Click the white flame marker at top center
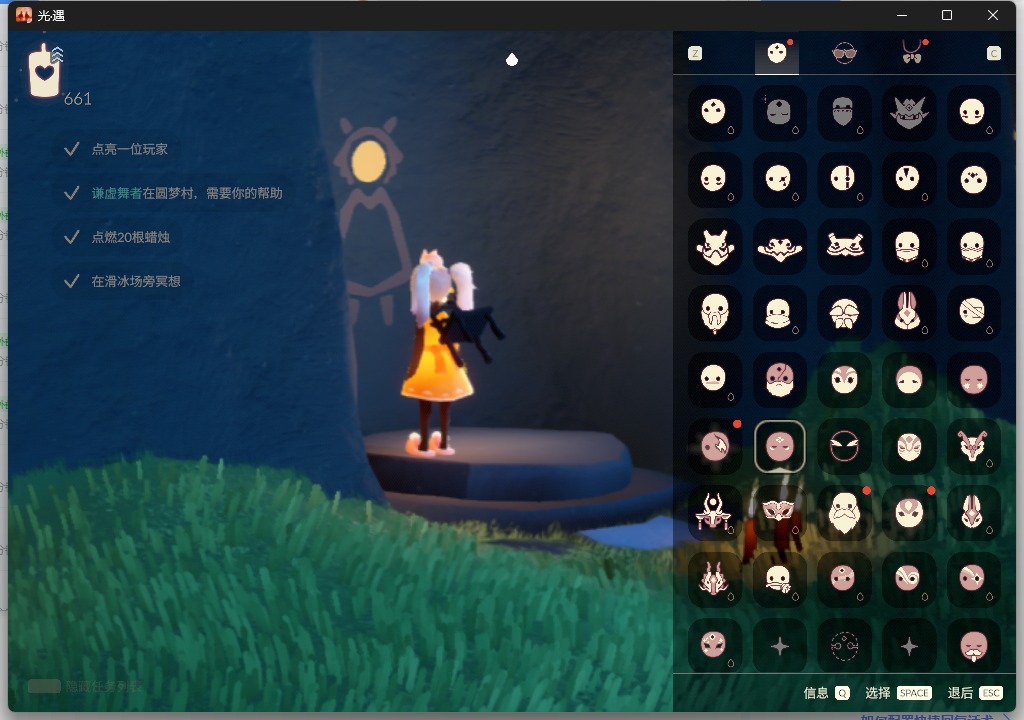1024x720 pixels. coord(512,59)
